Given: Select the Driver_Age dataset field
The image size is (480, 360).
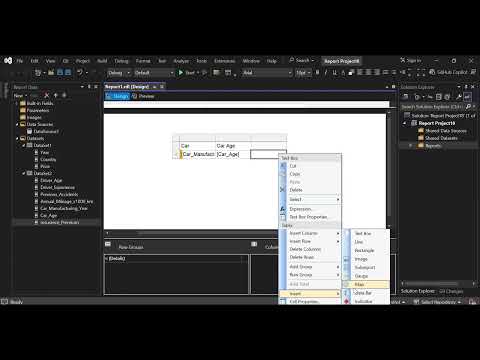Looking at the screenshot, I should pos(51,180).
